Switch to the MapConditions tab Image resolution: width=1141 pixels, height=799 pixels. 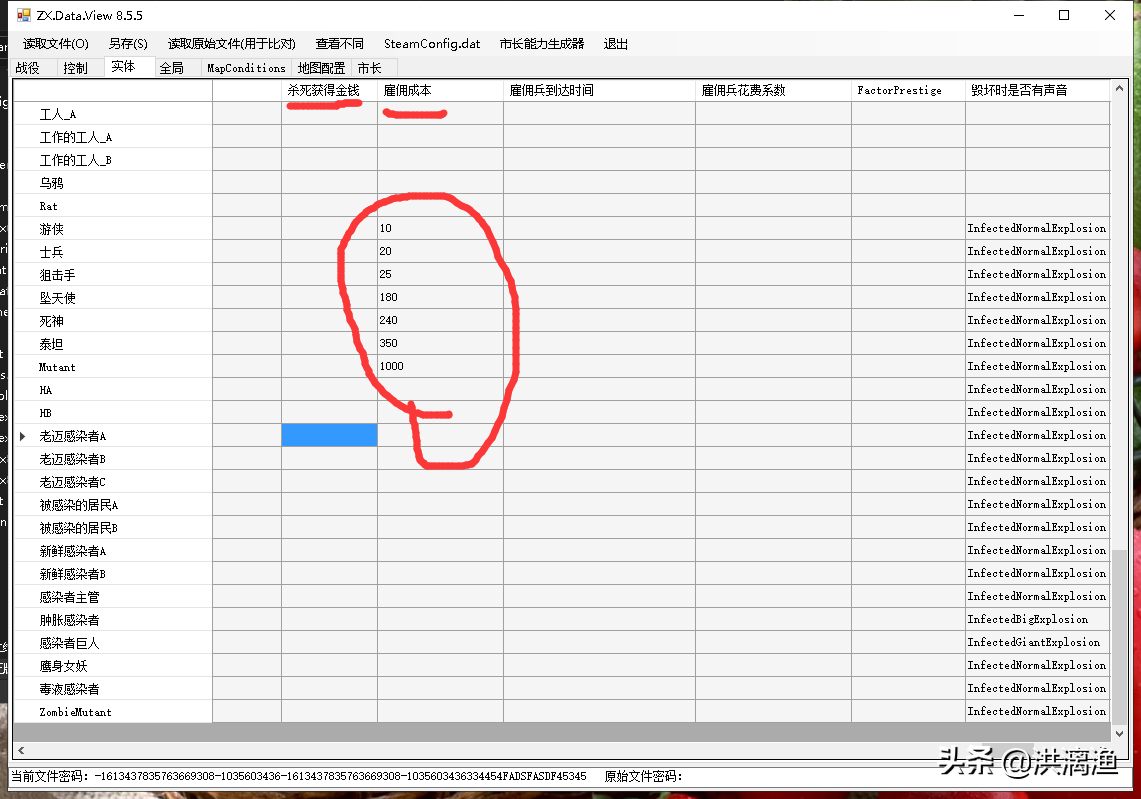coord(246,68)
